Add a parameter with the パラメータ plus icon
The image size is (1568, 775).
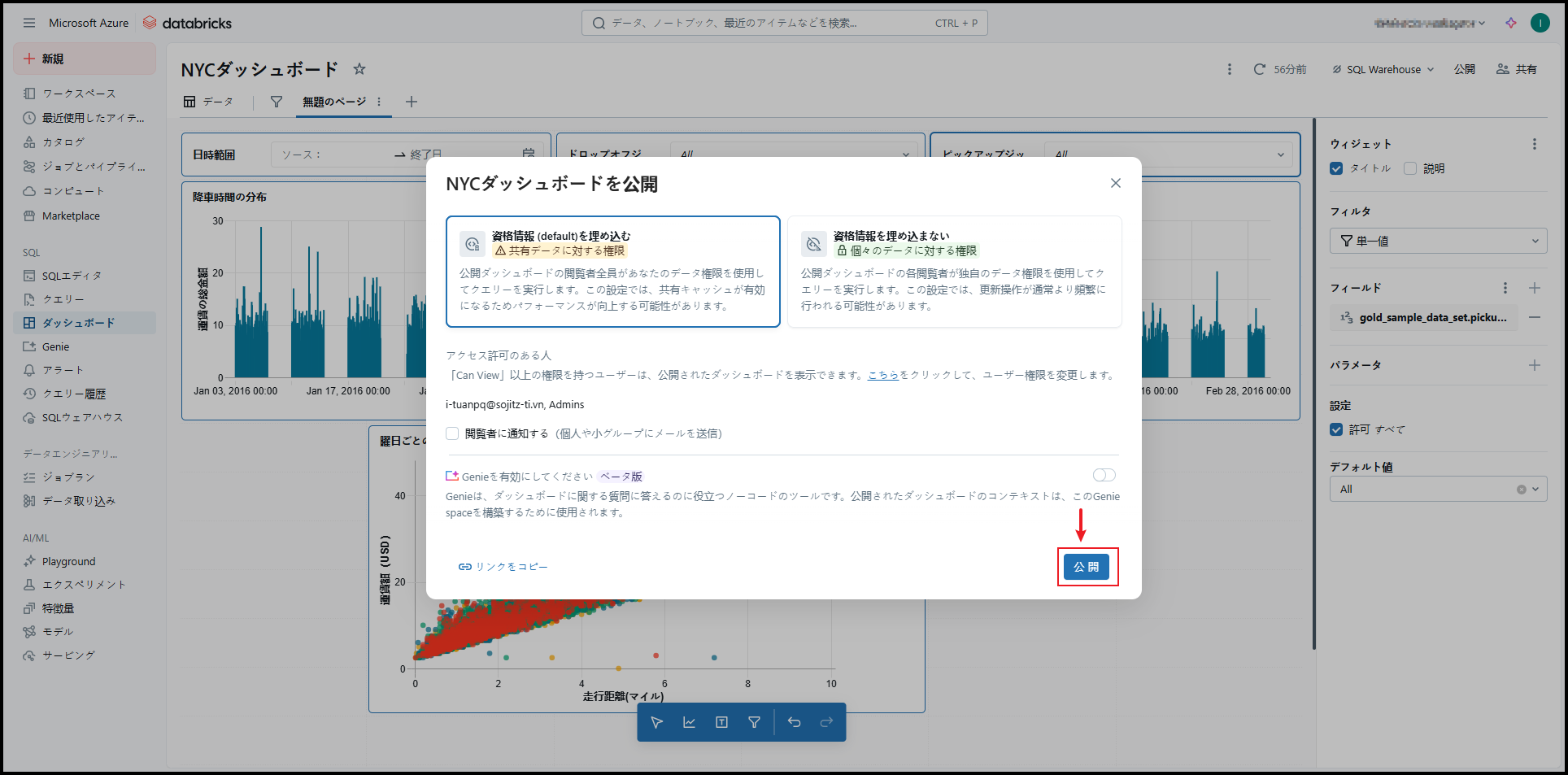pyautogui.click(x=1535, y=365)
